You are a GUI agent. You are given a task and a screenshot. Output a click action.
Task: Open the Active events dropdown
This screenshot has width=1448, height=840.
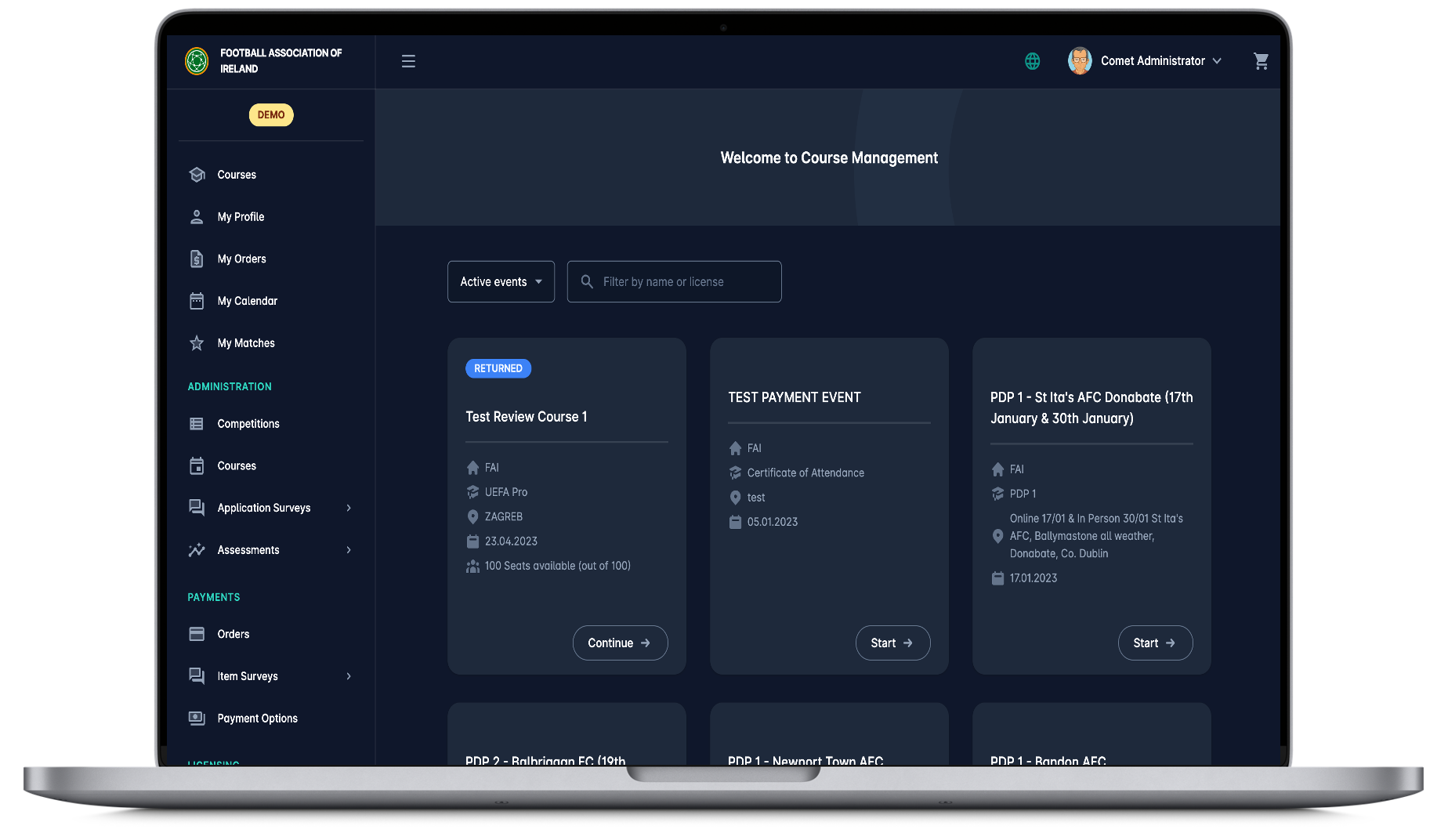(501, 282)
